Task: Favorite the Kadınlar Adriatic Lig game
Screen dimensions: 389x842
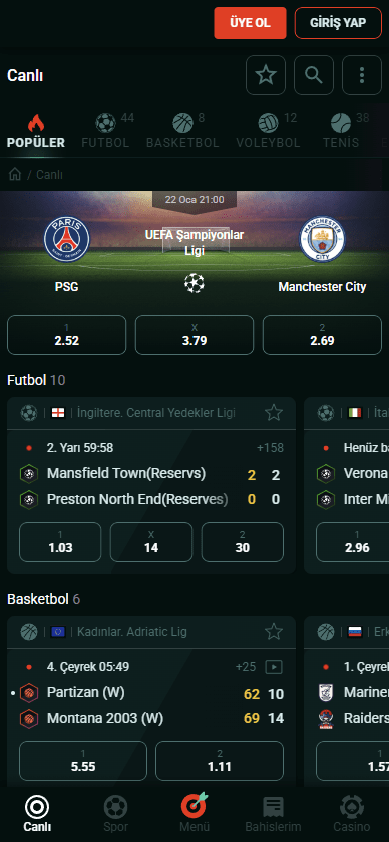Action: (274, 632)
